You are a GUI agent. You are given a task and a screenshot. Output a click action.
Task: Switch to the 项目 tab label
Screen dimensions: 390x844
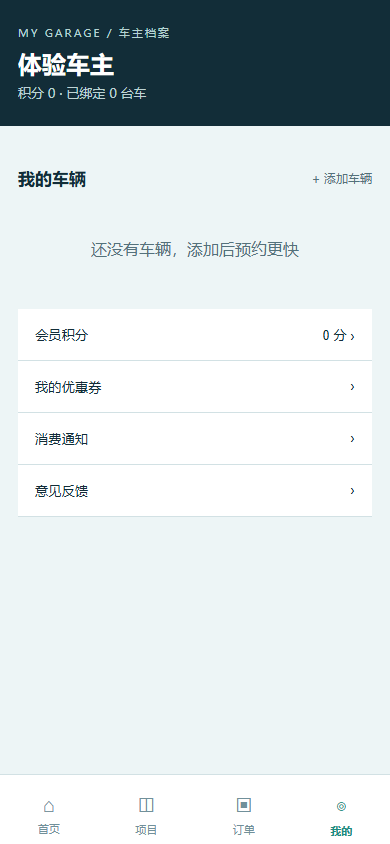click(146, 829)
